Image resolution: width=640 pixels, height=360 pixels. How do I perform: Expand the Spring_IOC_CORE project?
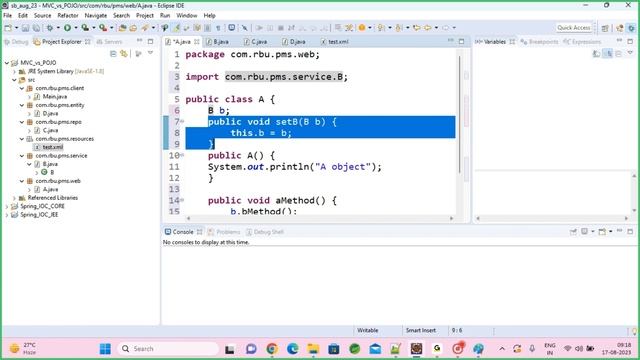7,206
